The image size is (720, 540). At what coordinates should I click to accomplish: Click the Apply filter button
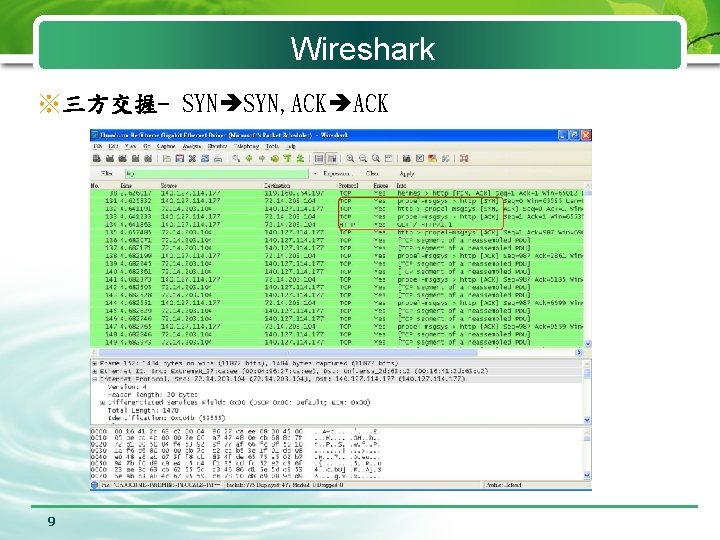click(407, 174)
